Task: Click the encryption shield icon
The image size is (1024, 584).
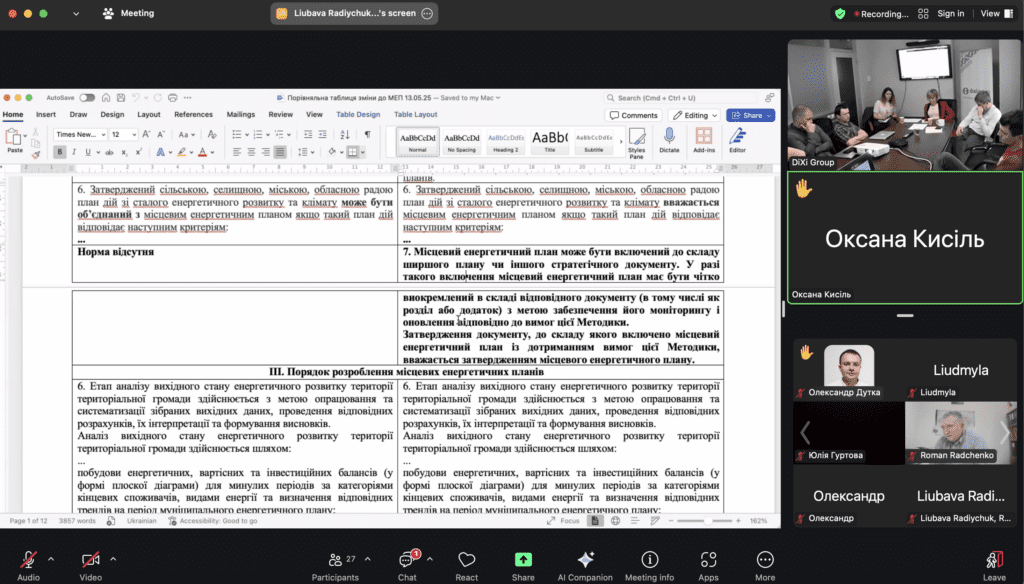Action: tap(840, 13)
